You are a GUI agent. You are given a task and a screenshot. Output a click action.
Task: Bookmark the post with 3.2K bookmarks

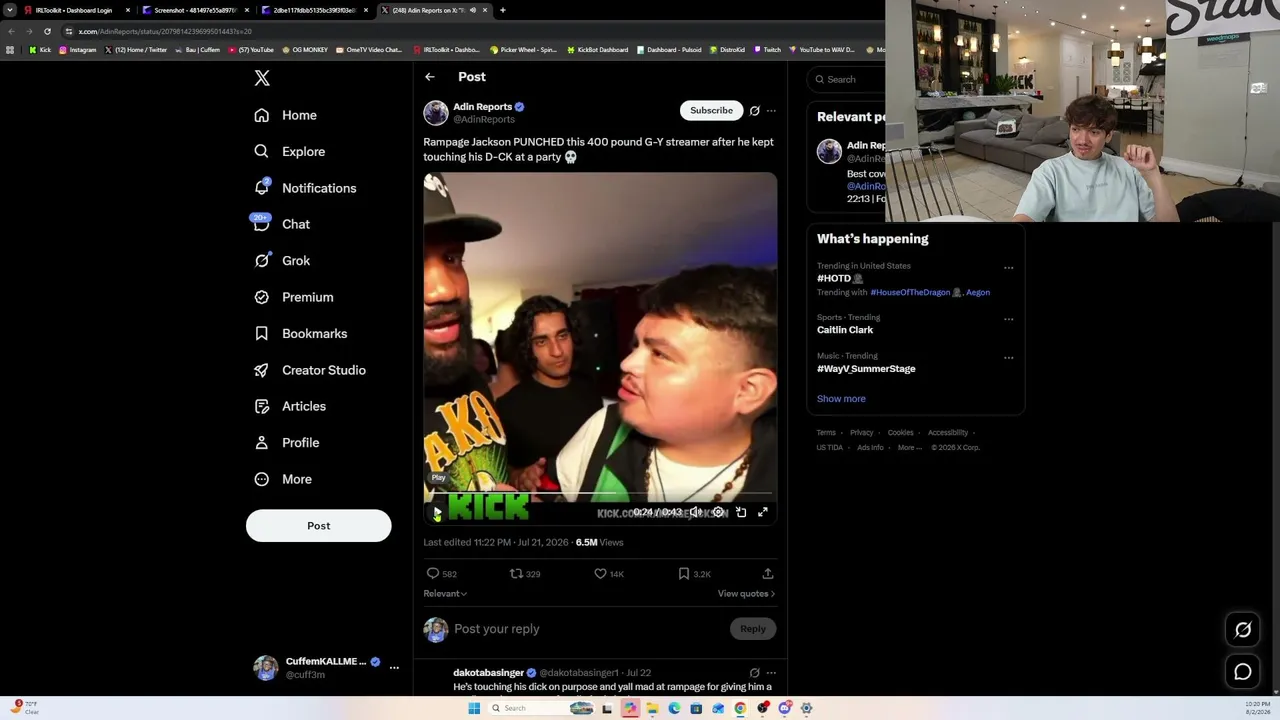point(684,574)
